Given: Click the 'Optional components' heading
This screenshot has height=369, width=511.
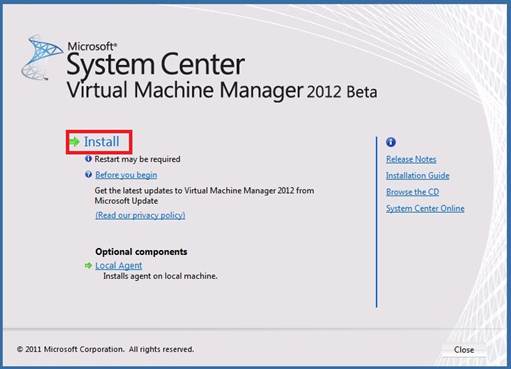Looking at the screenshot, I should click(x=141, y=252).
